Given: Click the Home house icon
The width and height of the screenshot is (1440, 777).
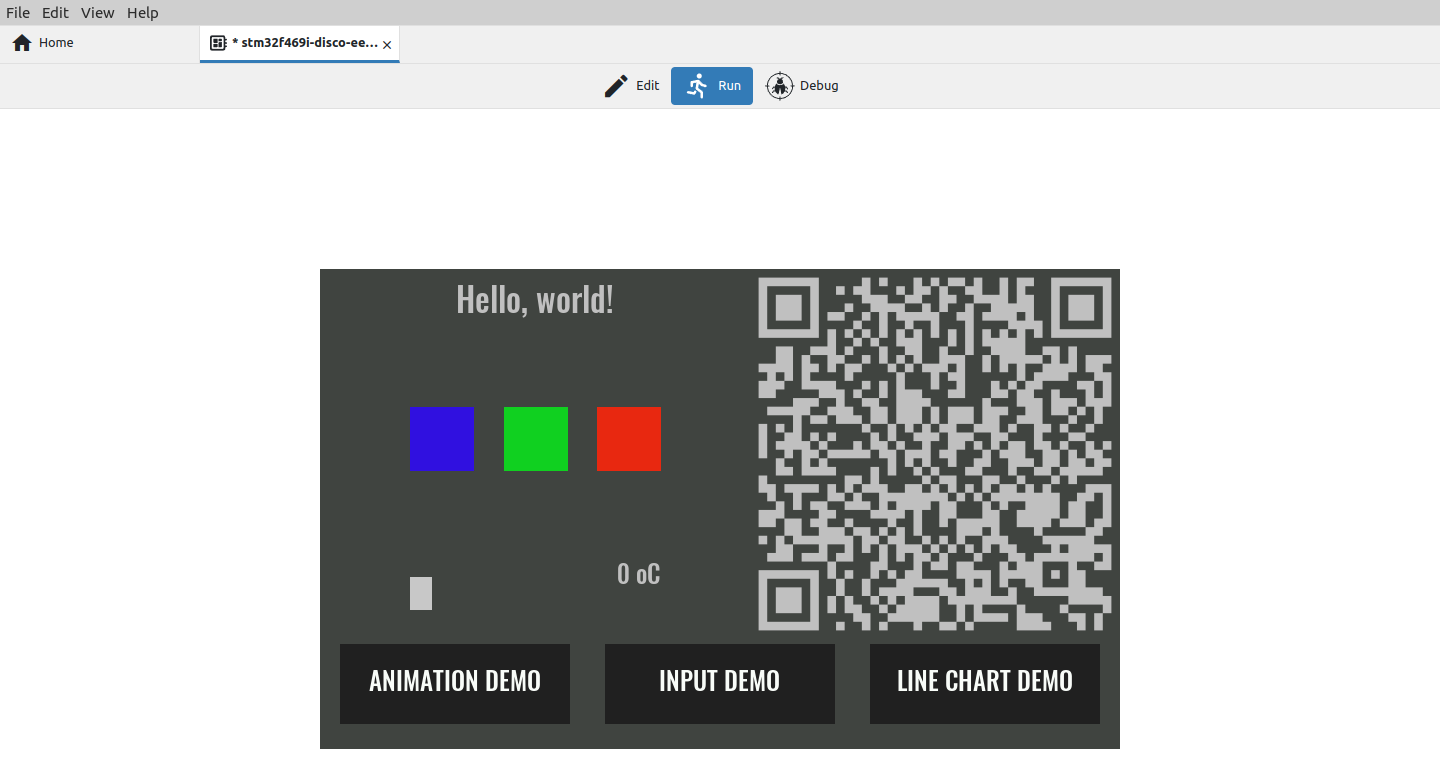Looking at the screenshot, I should pyautogui.click(x=22, y=43).
